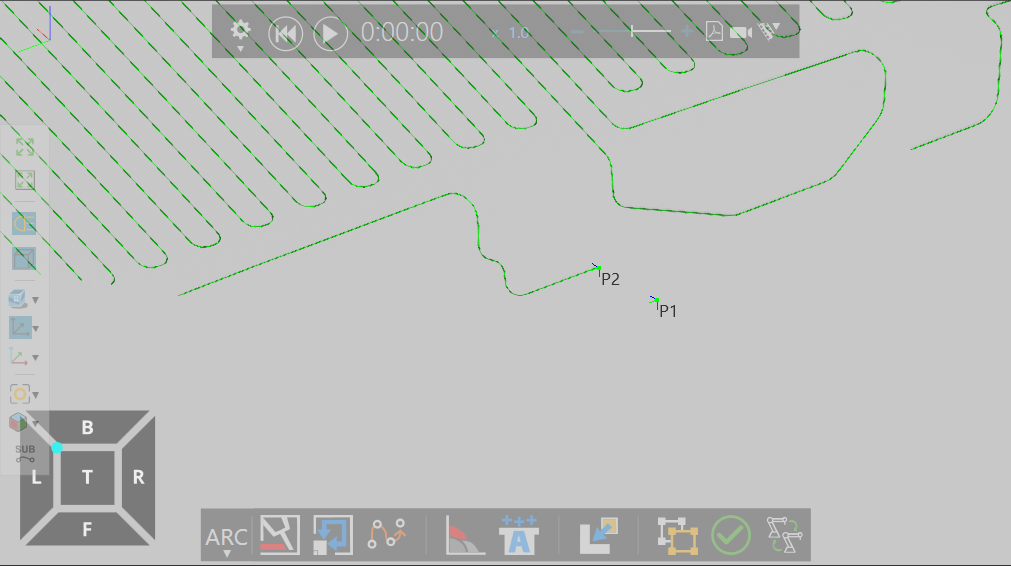Select the P2 path point
1011x566 pixels.
(x=597, y=268)
